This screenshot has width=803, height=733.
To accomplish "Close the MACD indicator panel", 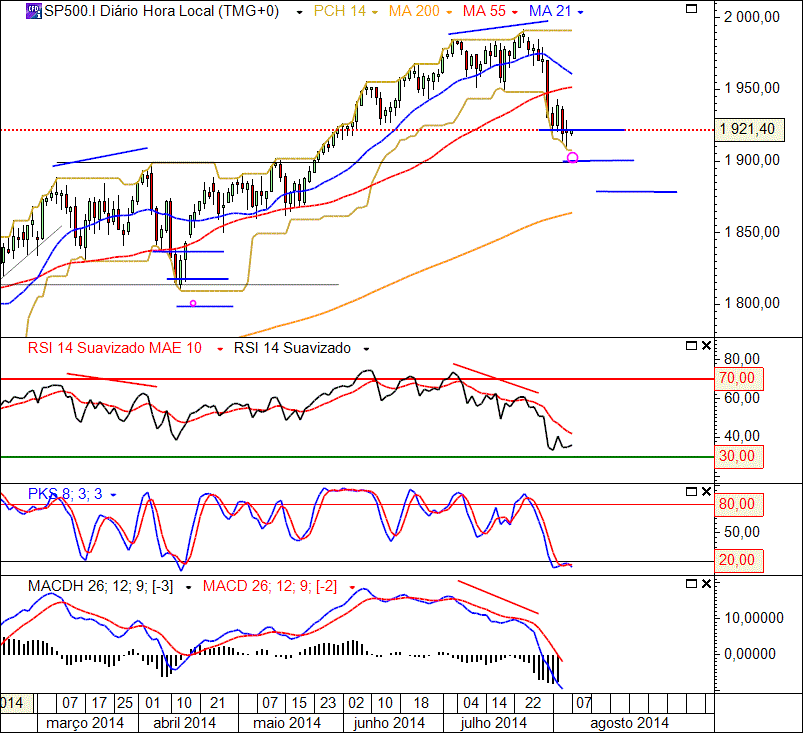I will [706, 584].
